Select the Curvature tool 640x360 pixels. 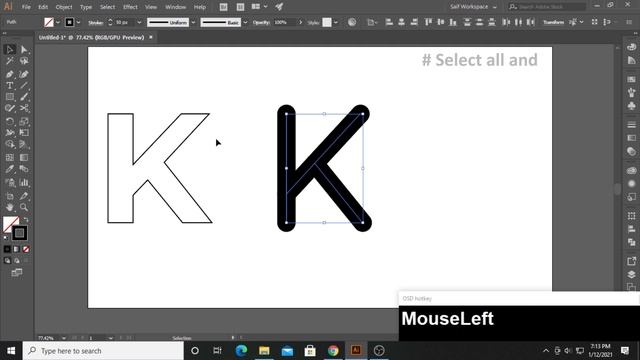[x=24, y=74]
